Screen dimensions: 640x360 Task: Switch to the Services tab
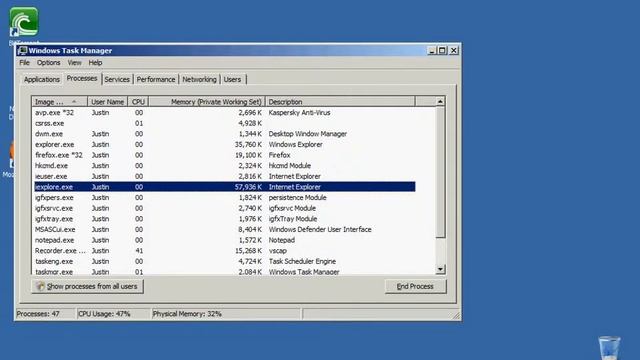pyautogui.click(x=117, y=80)
